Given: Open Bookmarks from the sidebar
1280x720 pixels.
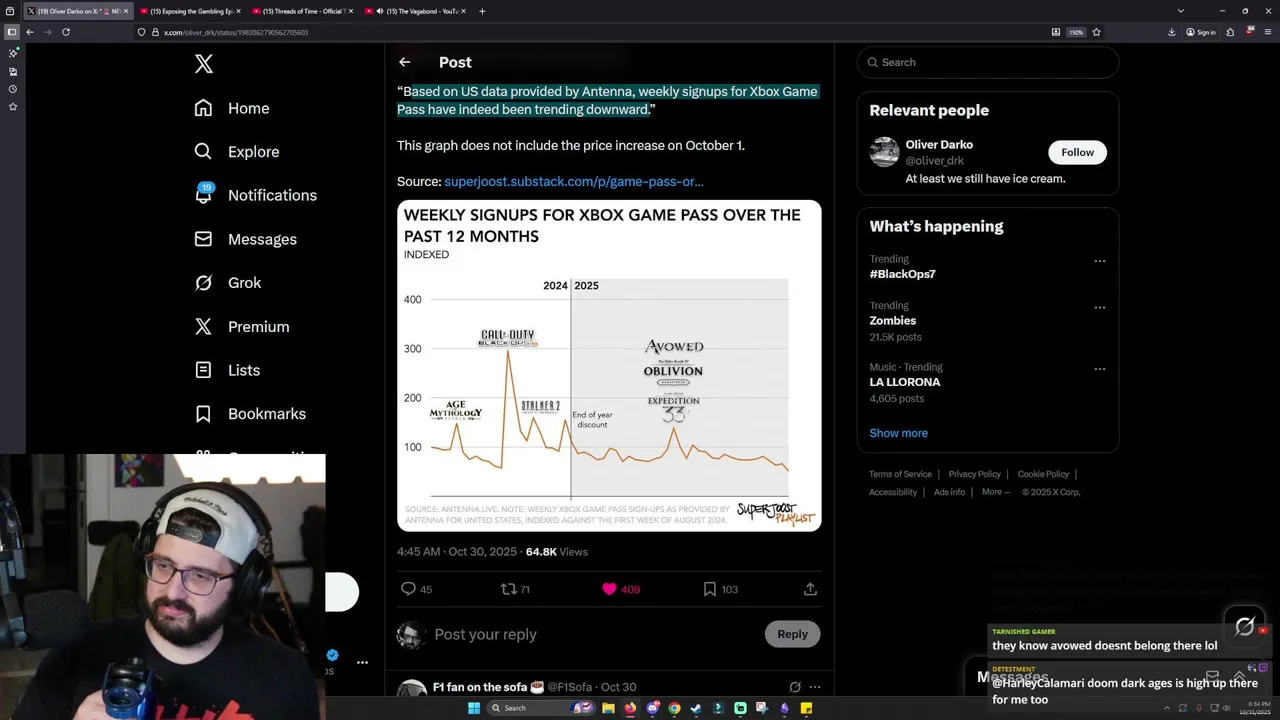Looking at the screenshot, I should (250, 414).
